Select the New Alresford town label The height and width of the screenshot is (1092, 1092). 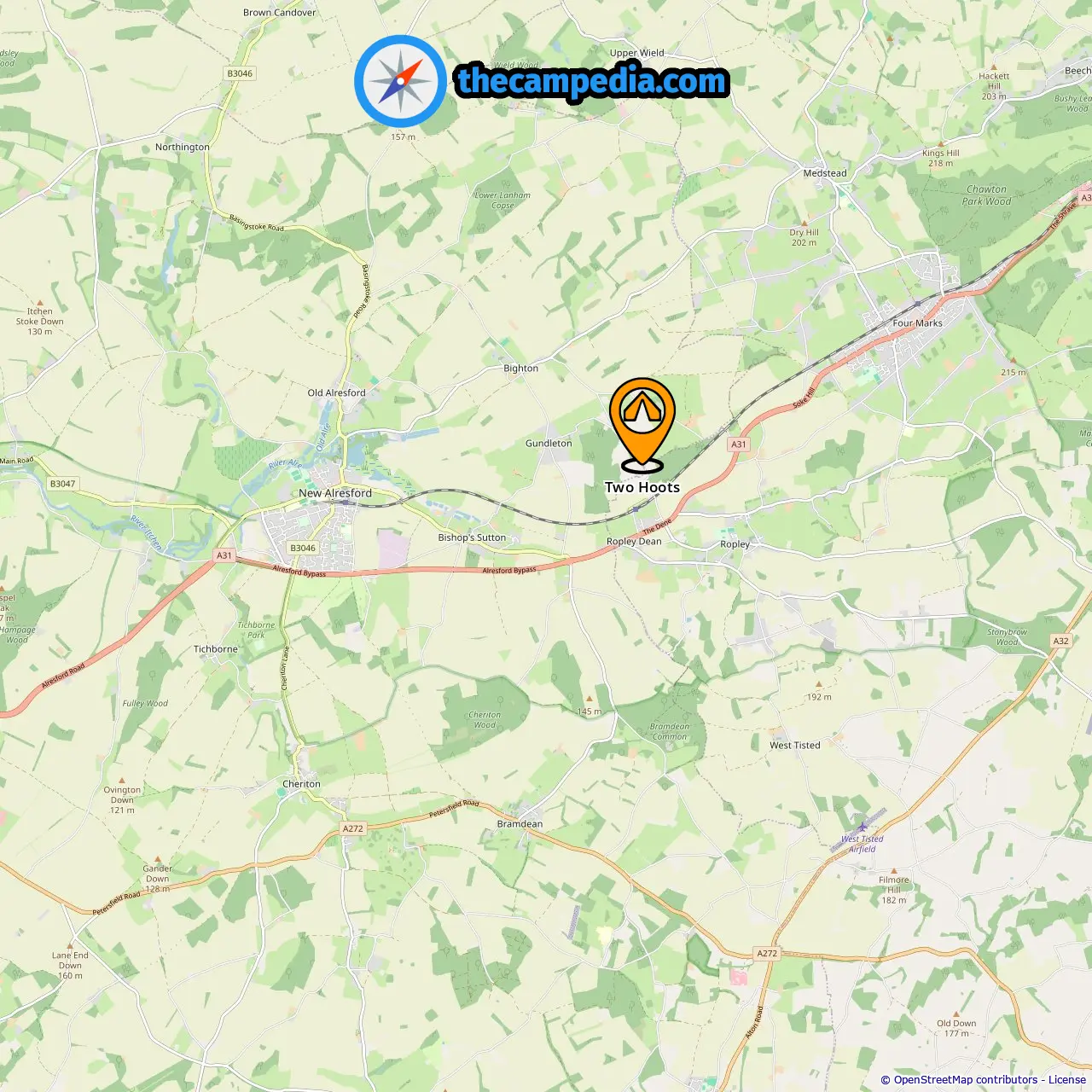click(x=335, y=493)
